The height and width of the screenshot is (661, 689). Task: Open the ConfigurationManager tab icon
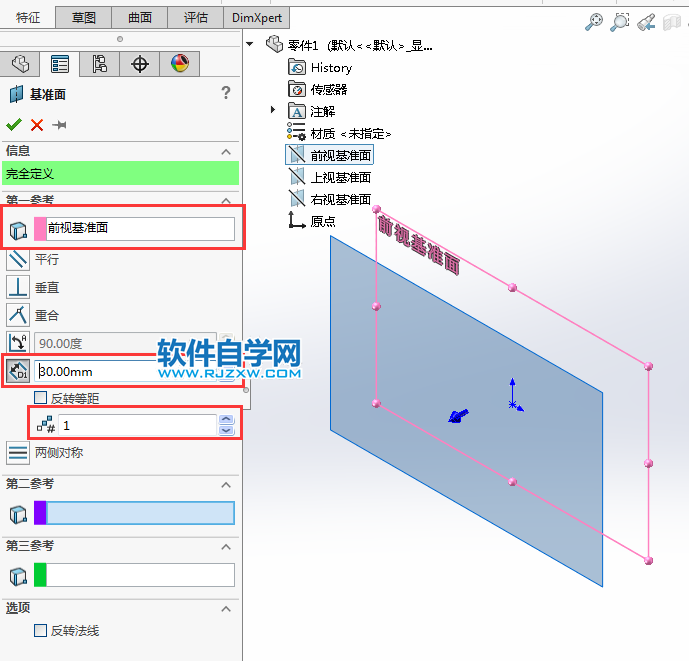[100, 64]
